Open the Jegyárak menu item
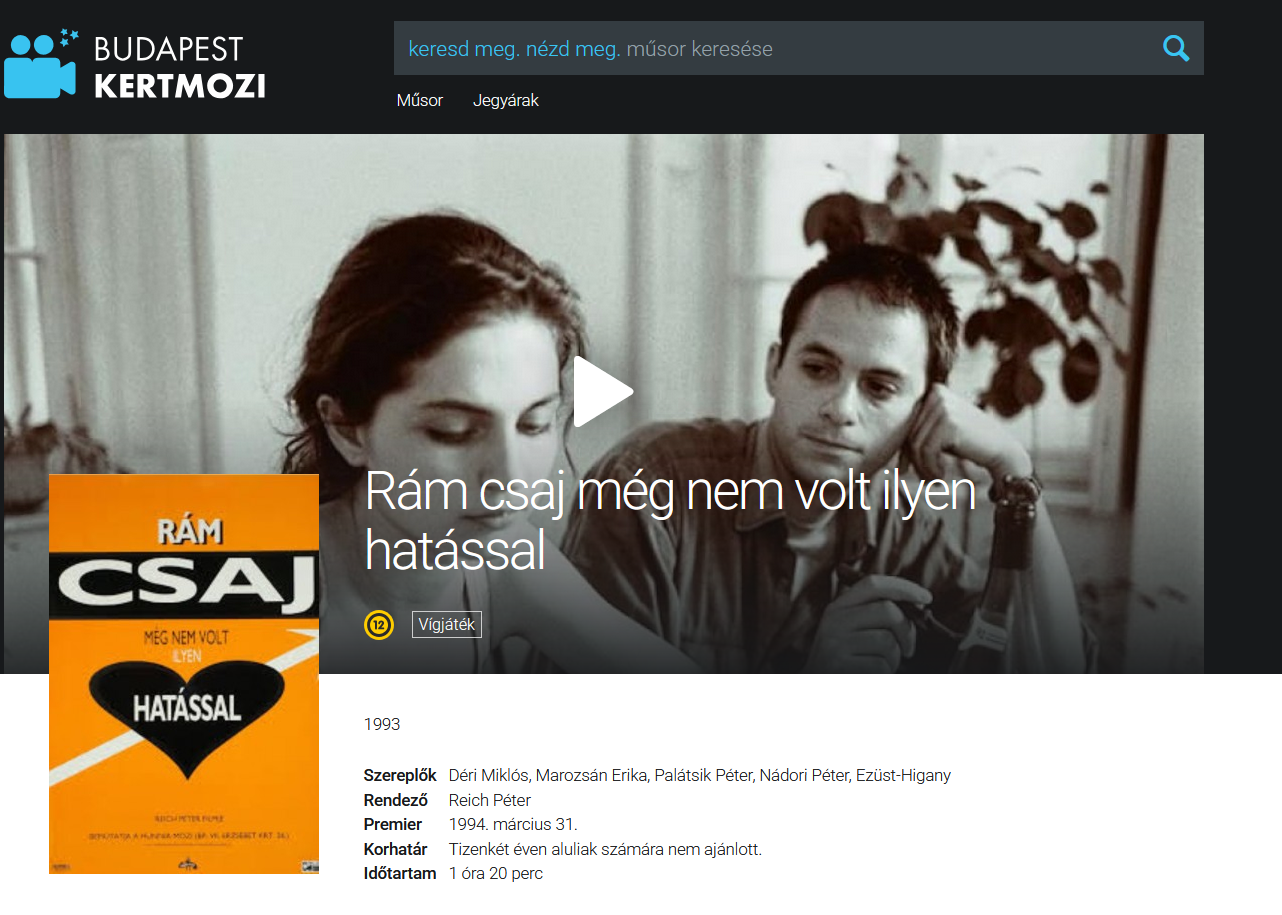This screenshot has height=915, width=1282. (506, 100)
